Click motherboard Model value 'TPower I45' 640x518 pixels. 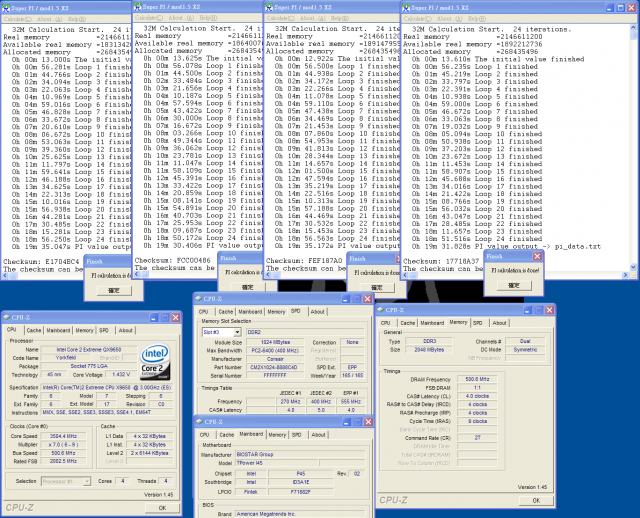[276, 463]
